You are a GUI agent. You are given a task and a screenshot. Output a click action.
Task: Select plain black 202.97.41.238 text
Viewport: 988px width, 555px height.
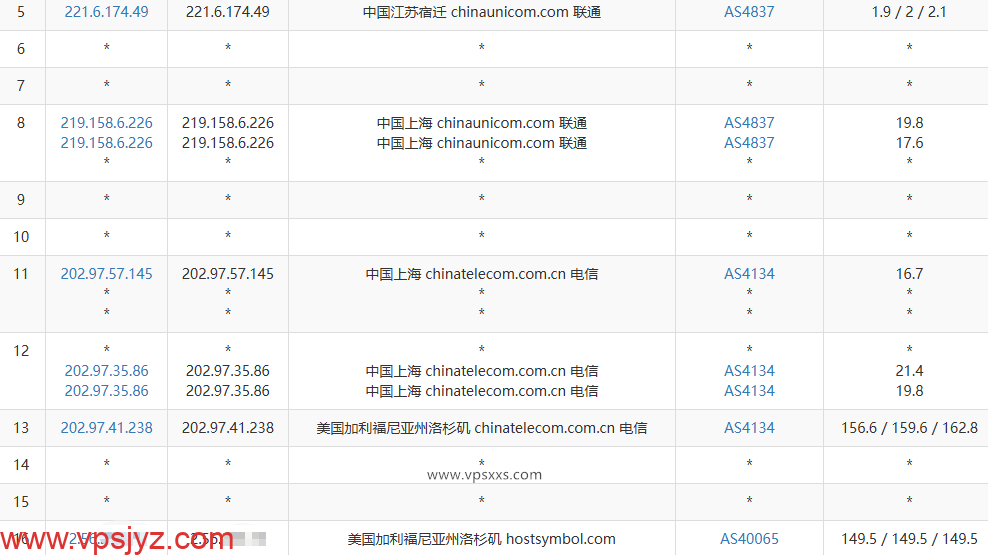click(227, 428)
